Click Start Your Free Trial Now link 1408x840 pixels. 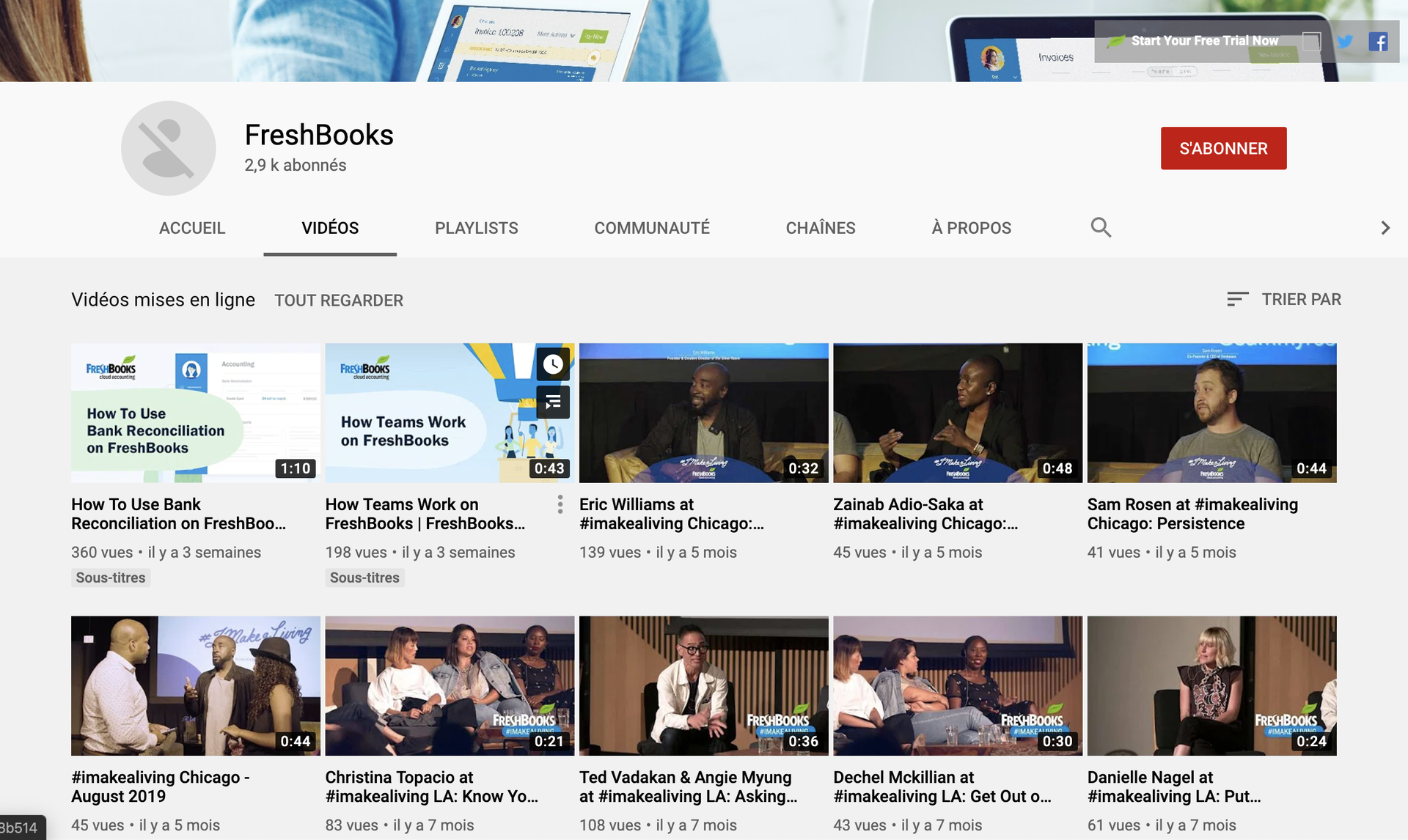(x=1204, y=41)
